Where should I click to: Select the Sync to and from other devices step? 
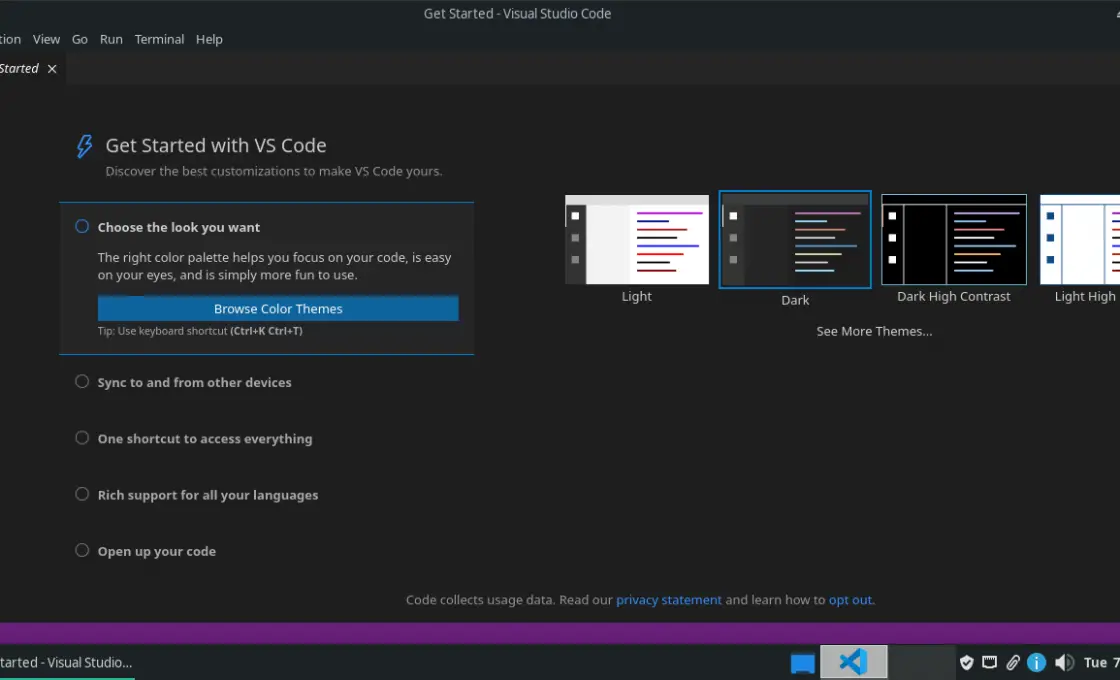[x=194, y=382]
